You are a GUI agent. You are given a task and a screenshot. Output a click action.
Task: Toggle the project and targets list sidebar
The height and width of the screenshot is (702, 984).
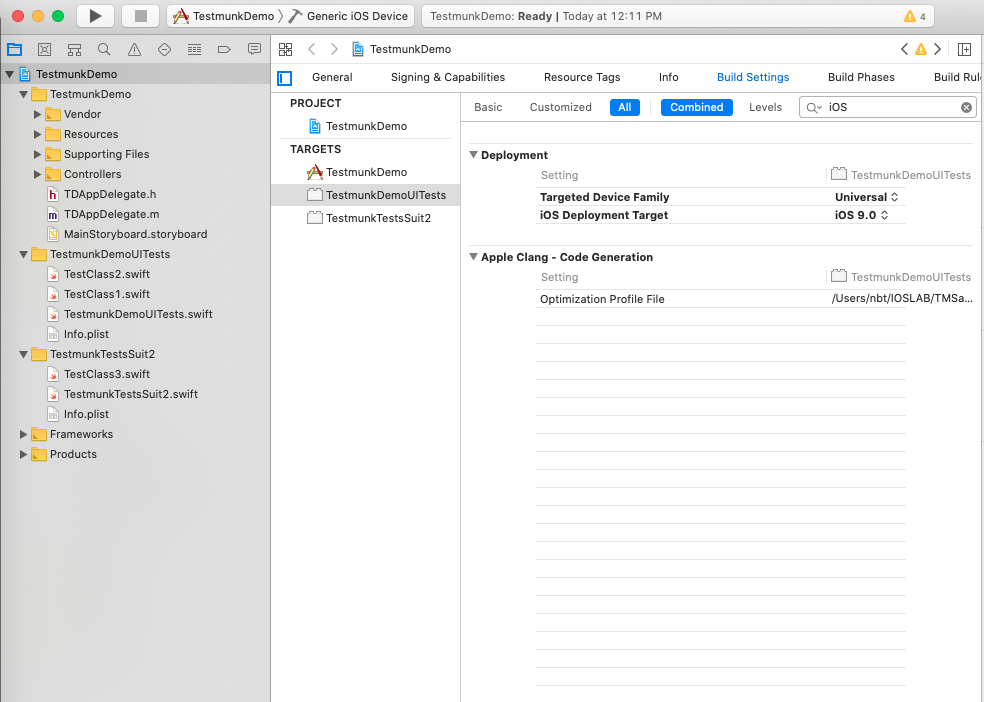coord(285,78)
